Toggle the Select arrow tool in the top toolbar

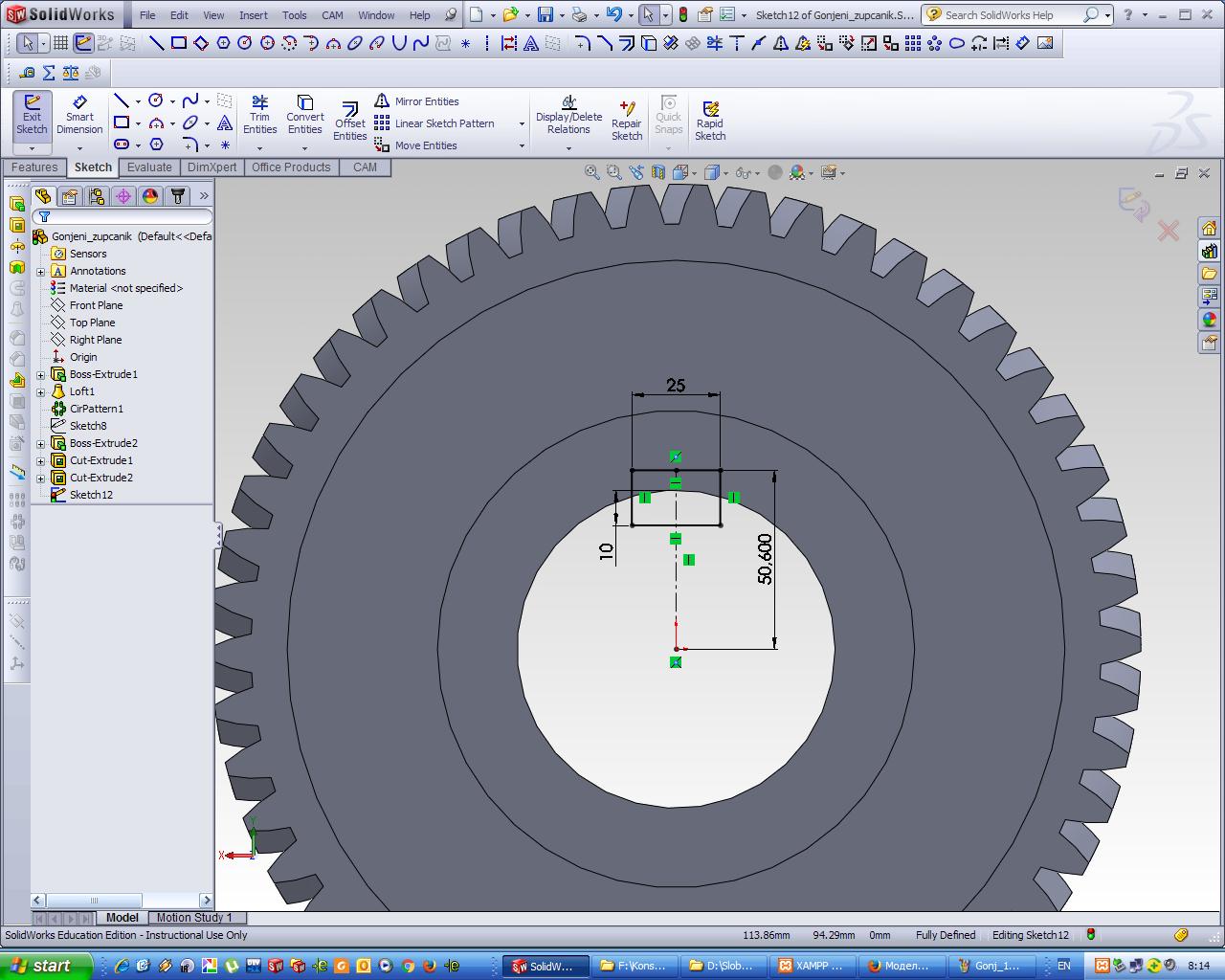[27, 43]
